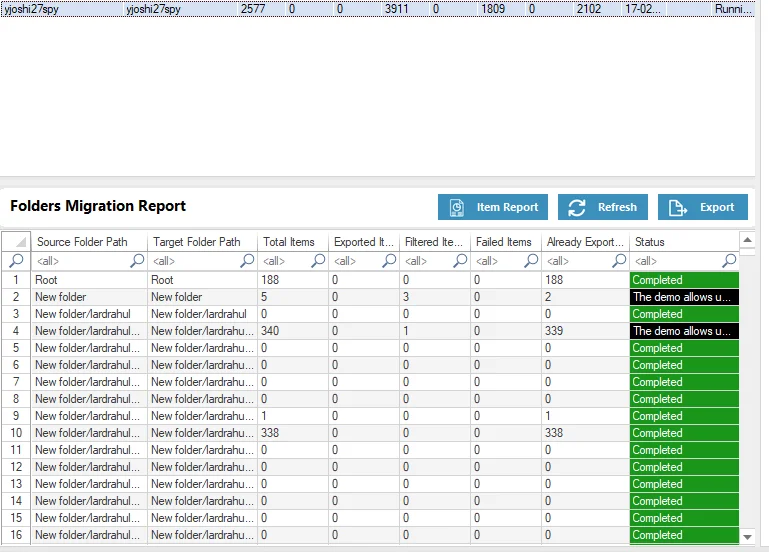Click the Completed status in row 16
Viewport: 769px width, 552px height.
684,535
